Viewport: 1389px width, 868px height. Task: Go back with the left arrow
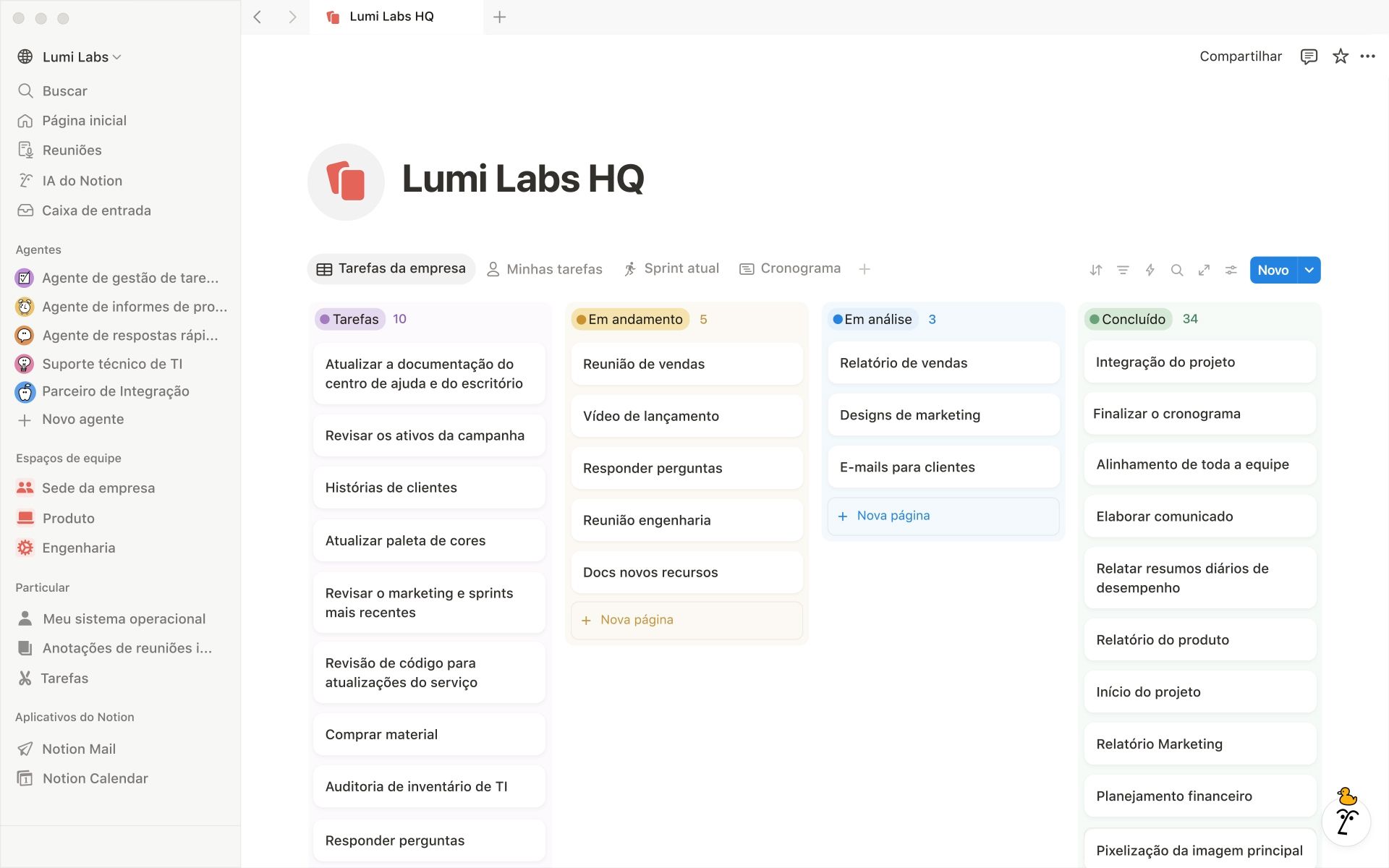click(x=258, y=17)
